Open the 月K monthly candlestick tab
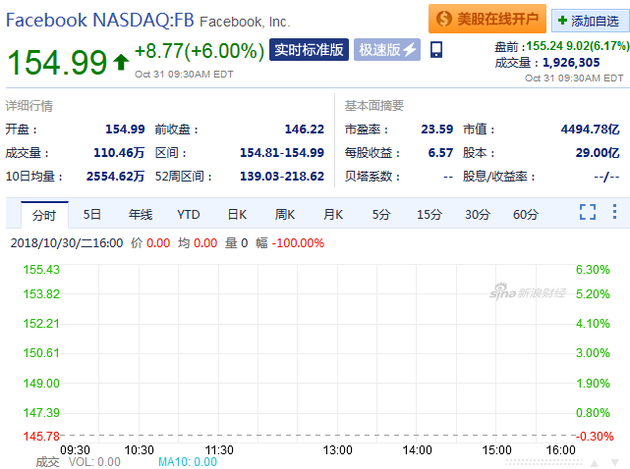The width and height of the screenshot is (630, 469). tap(333, 215)
